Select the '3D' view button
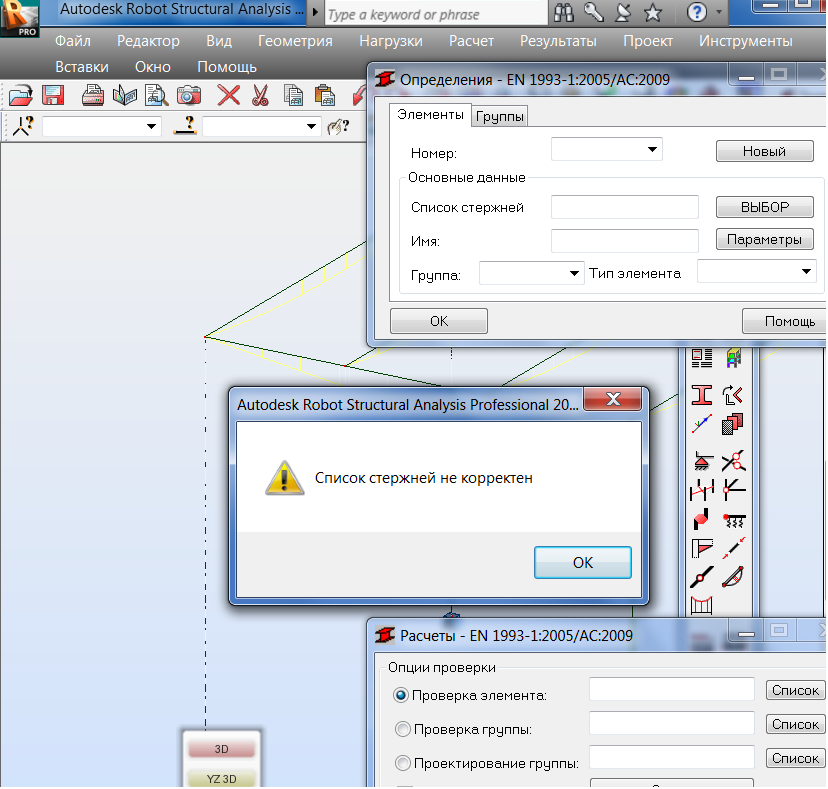Screen dimensions: 828x789 coord(221,749)
